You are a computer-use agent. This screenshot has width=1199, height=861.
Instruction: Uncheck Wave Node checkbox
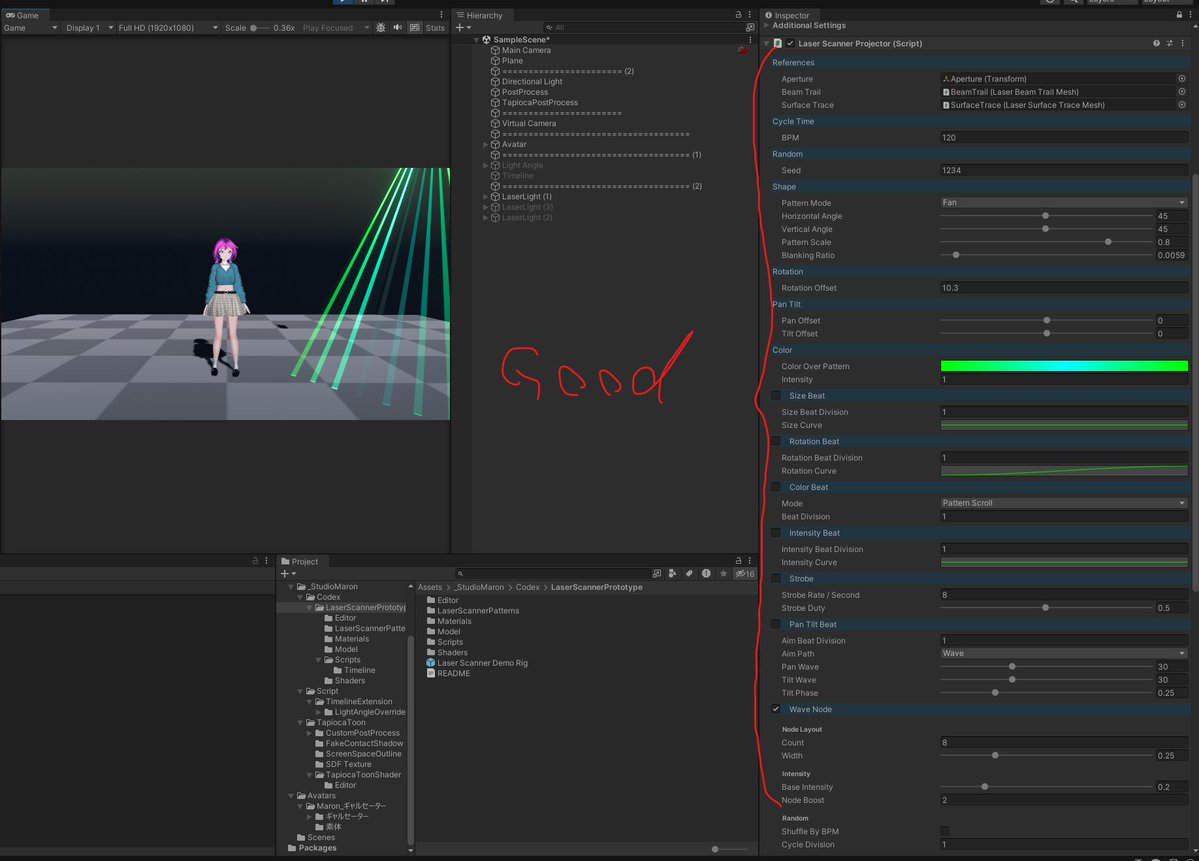pyautogui.click(x=776, y=710)
